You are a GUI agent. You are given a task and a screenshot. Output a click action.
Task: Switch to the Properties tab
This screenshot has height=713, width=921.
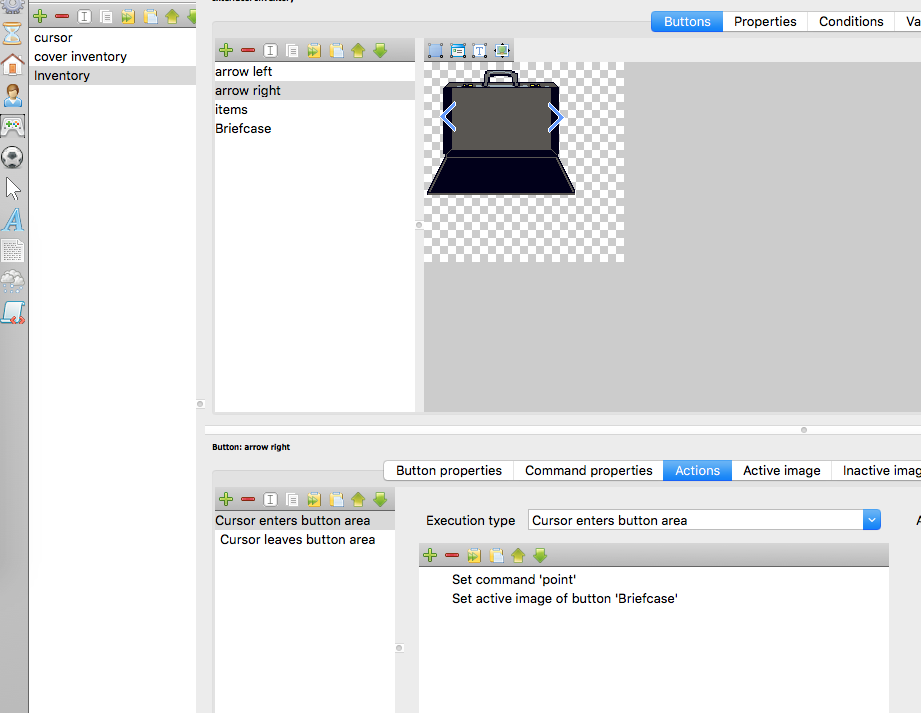pyautogui.click(x=765, y=22)
